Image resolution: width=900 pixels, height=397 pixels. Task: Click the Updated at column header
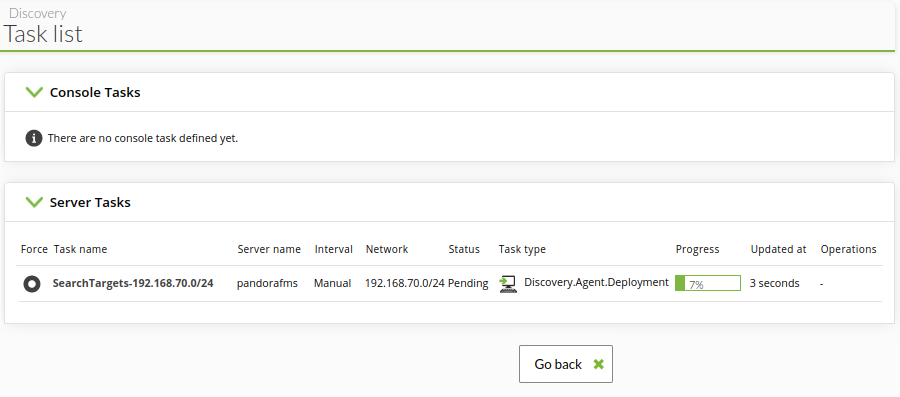(778, 249)
